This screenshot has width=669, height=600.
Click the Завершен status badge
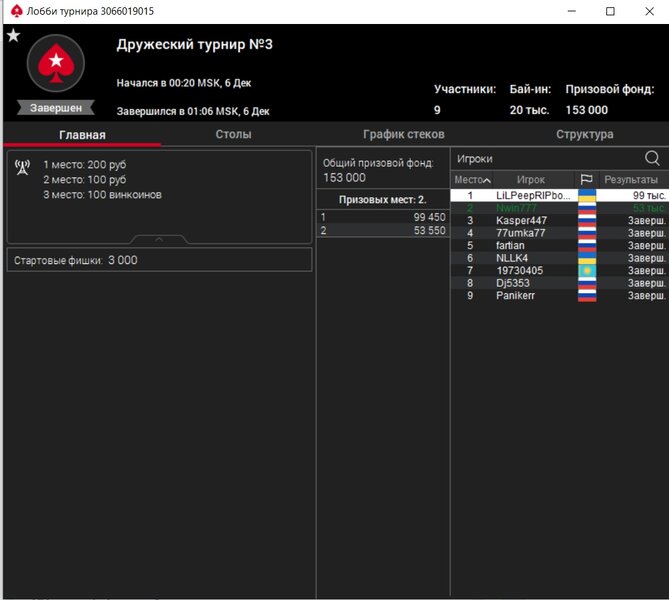pos(56,108)
